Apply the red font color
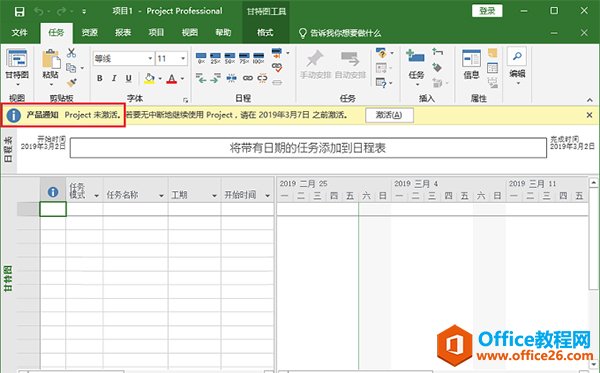Screen dimensions: 600x373 coord(172,78)
